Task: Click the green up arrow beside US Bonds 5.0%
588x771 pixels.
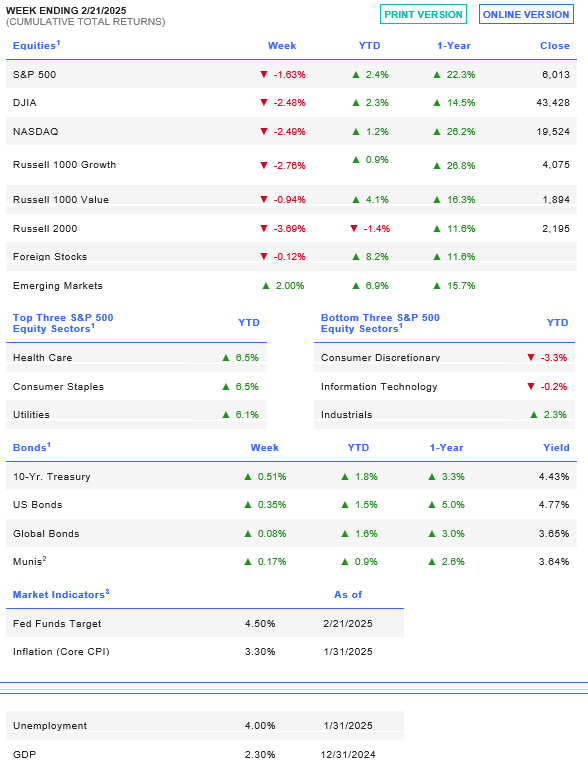Action: [432, 504]
